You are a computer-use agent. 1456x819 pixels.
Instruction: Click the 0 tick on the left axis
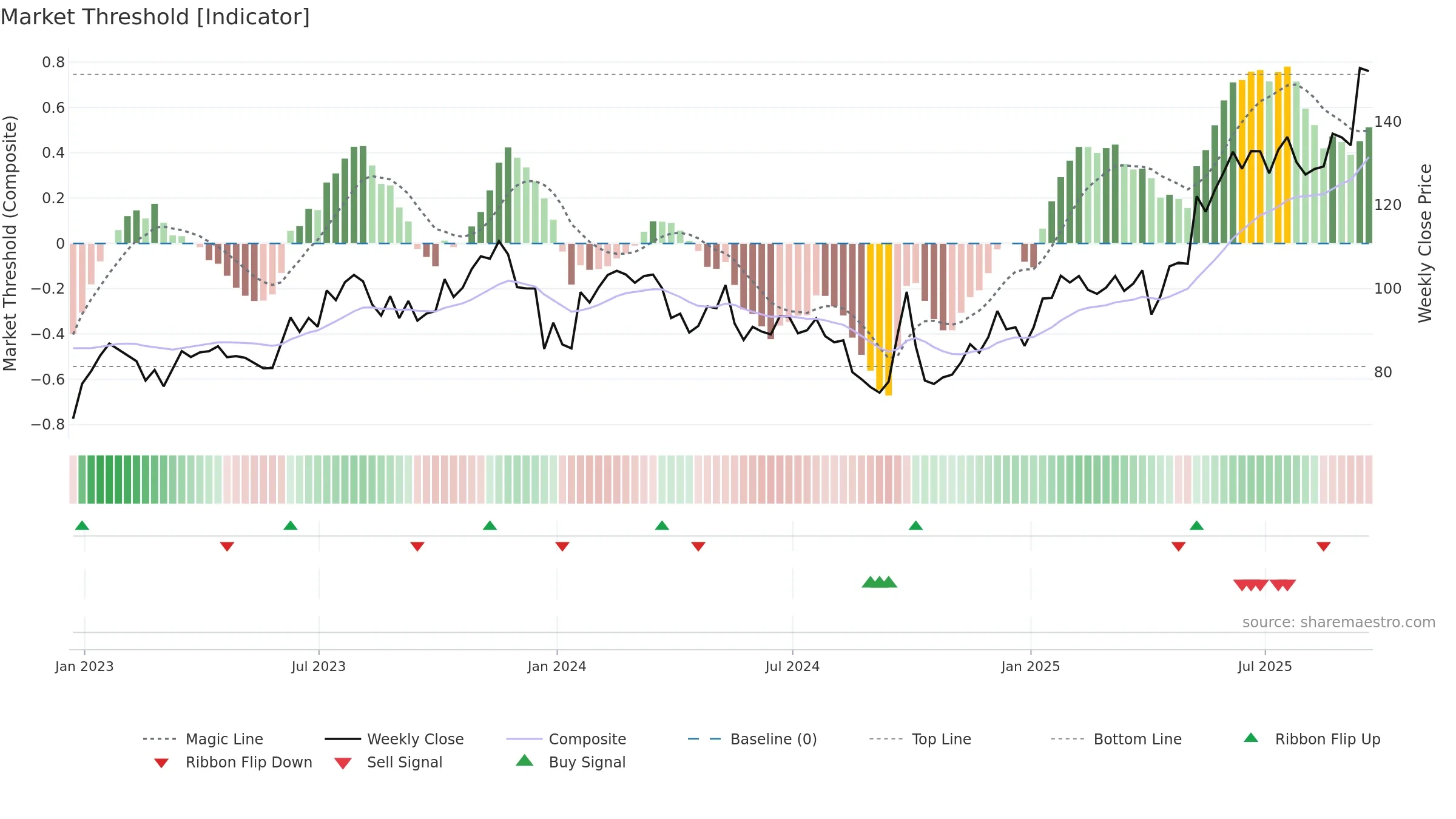pyautogui.click(x=60, y=244)
